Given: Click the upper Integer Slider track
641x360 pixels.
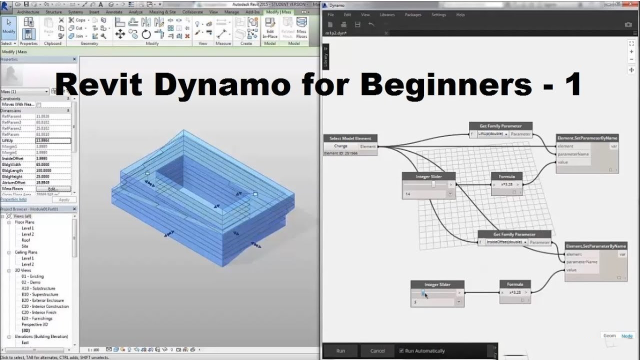Looking at the screenshot, I should click(426, 184).
